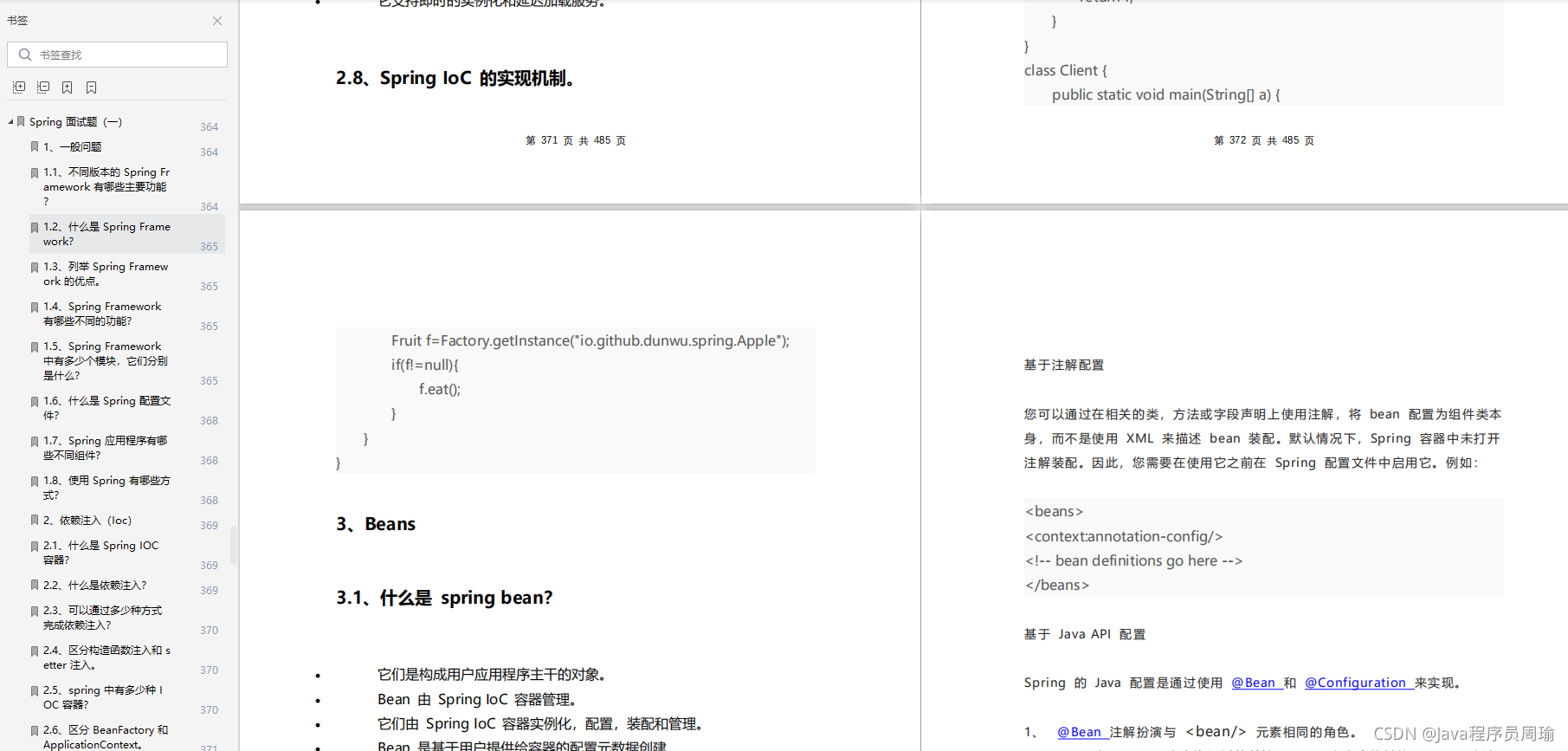Click the expand-all bookmarks icon
Screen dimensions: 1568x751
(19, 87)
